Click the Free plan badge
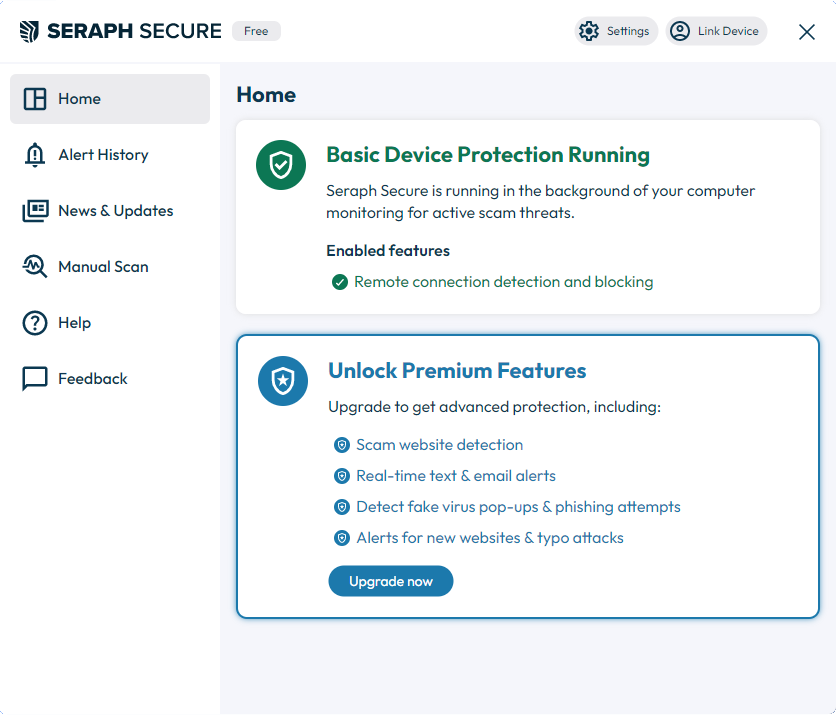This screenshot has height=715, width=836. coord(256,31)
